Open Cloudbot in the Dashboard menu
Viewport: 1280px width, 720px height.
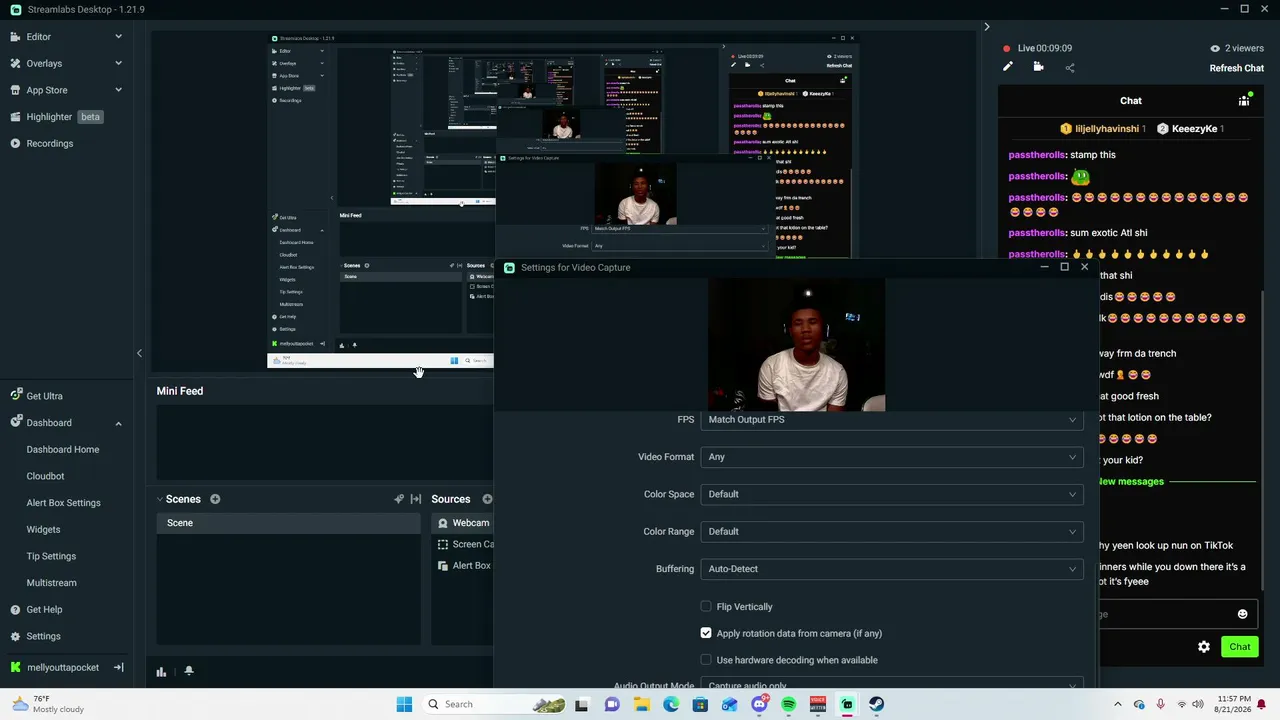coord(45,476)
